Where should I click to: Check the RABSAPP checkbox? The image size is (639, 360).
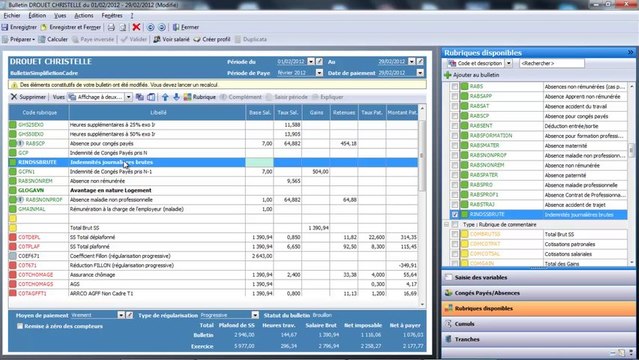coord(455,97)
